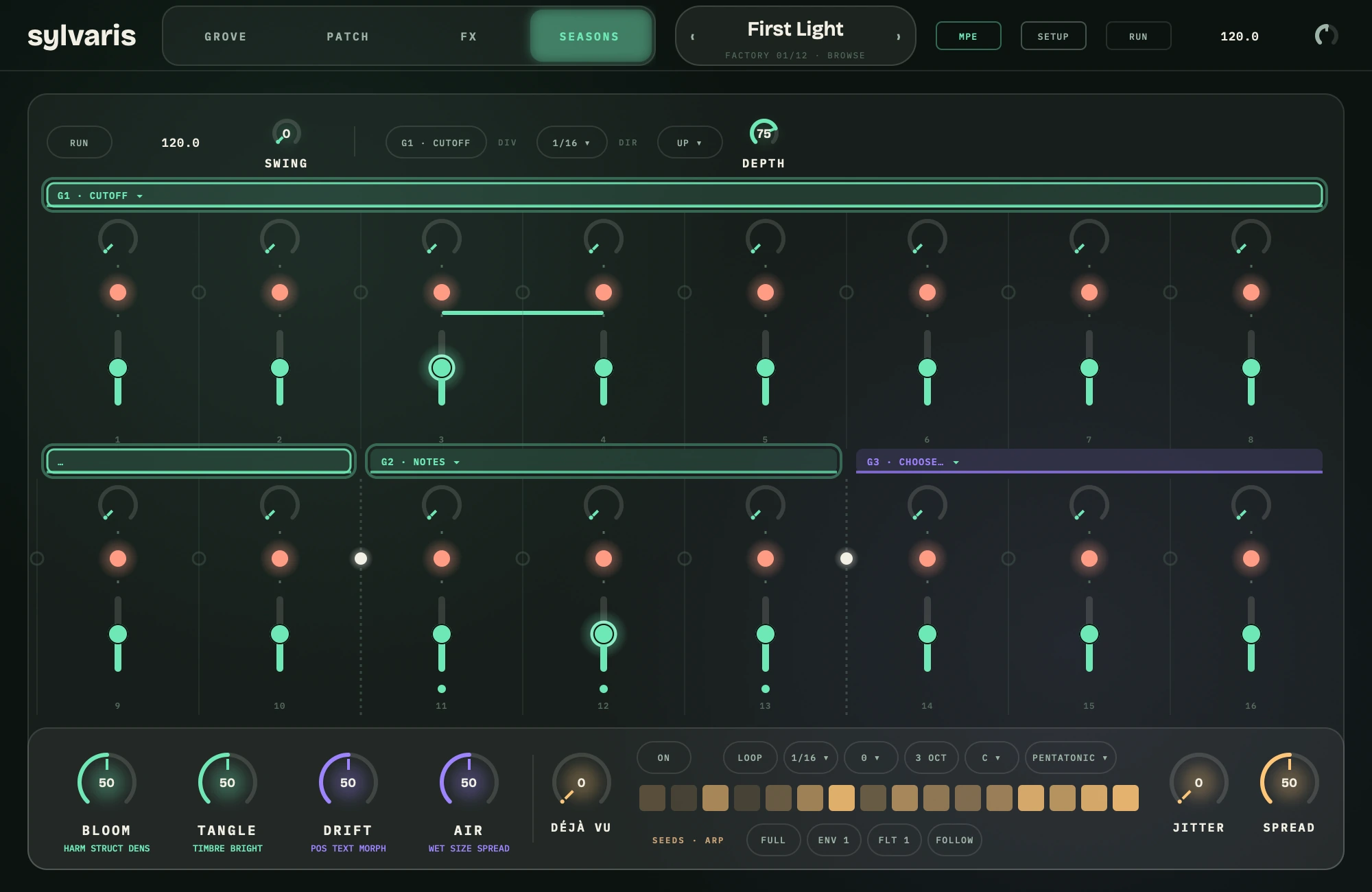Open the root note C dropdown
This screenshot has width=1372, height=892.
991,758
